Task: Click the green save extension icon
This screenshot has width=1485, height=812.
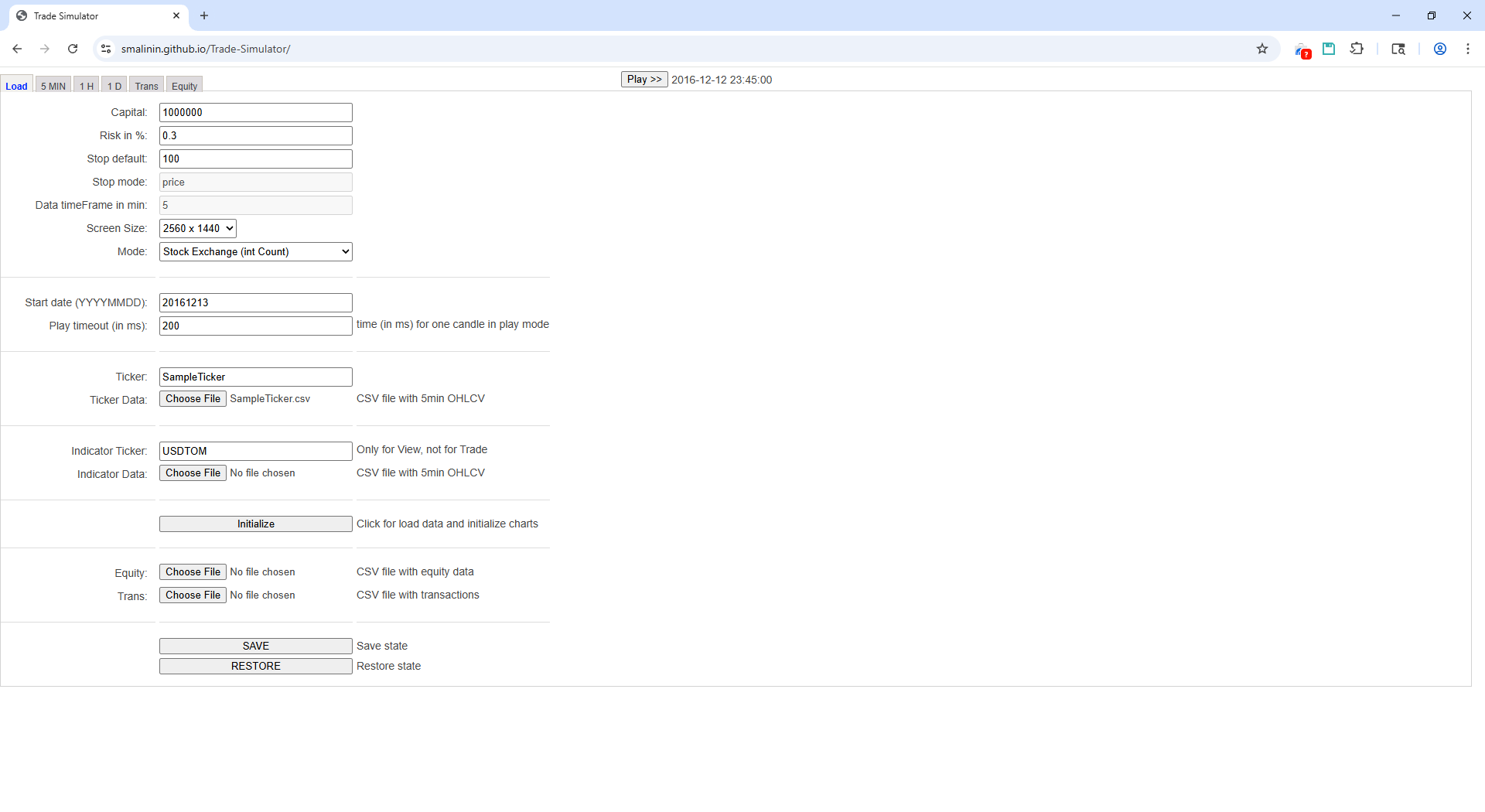Action: click(1329, 49)
